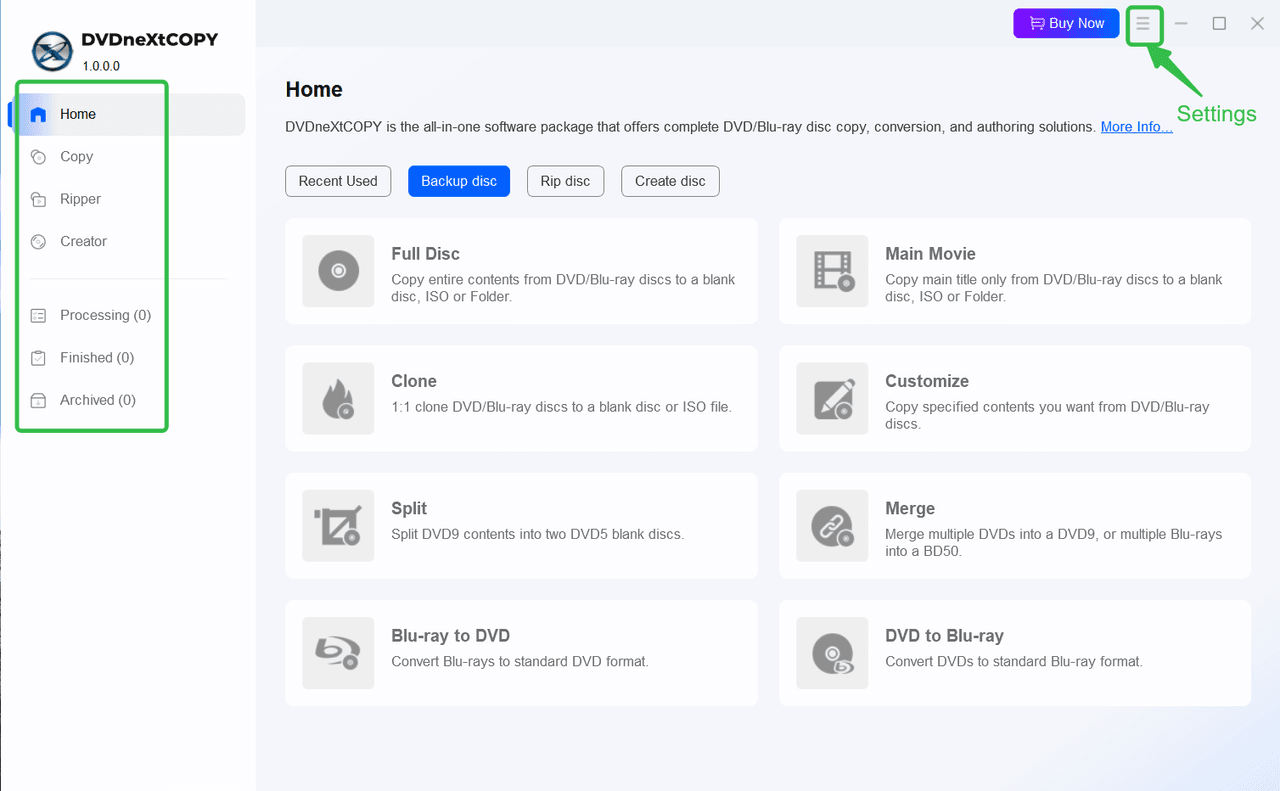This screenshot has width=1280, height=791.
Task: Click 'Copy main title only' description
Action: point(1054,288)
